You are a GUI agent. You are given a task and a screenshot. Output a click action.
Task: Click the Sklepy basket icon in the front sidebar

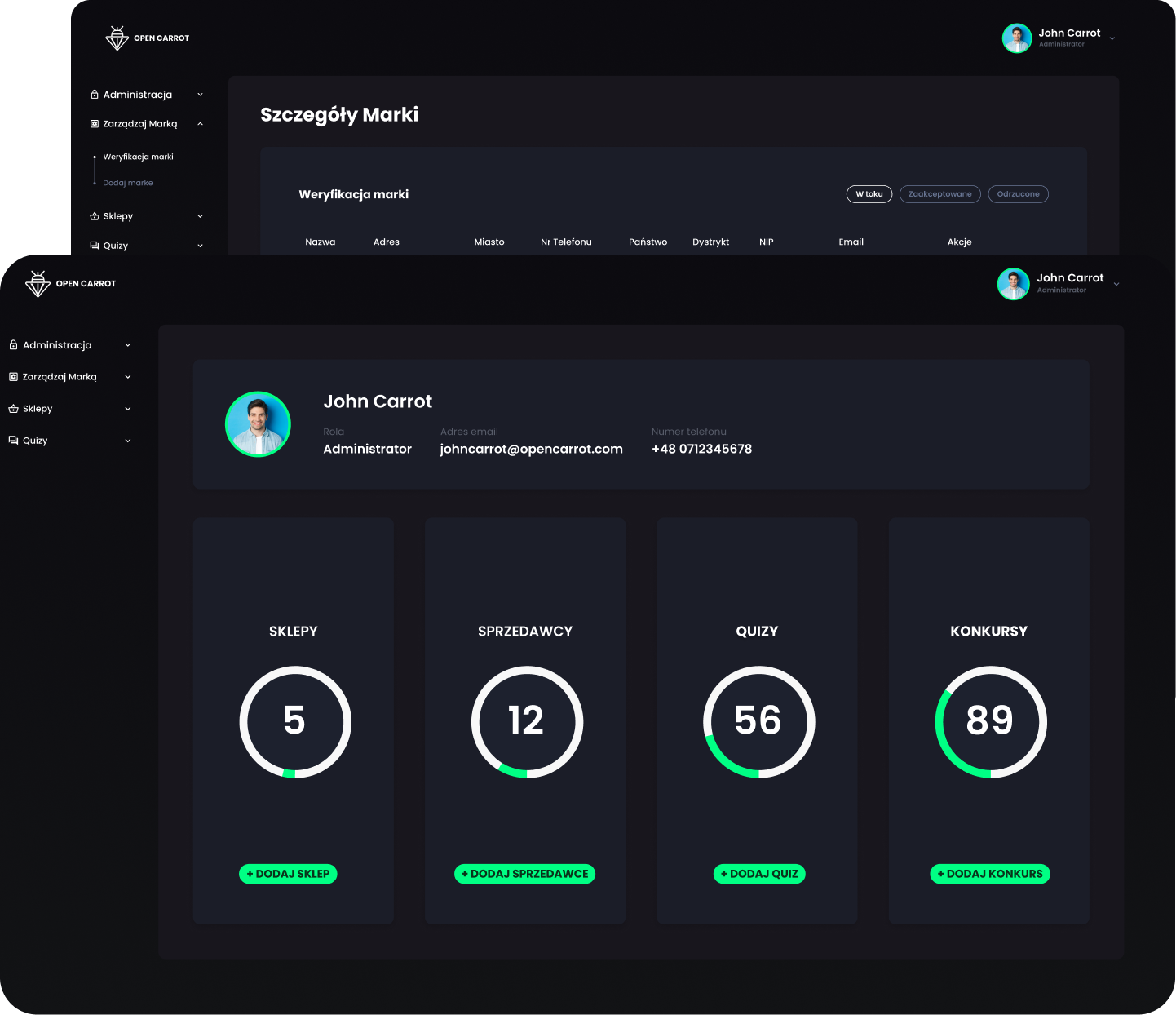(13, 409)
